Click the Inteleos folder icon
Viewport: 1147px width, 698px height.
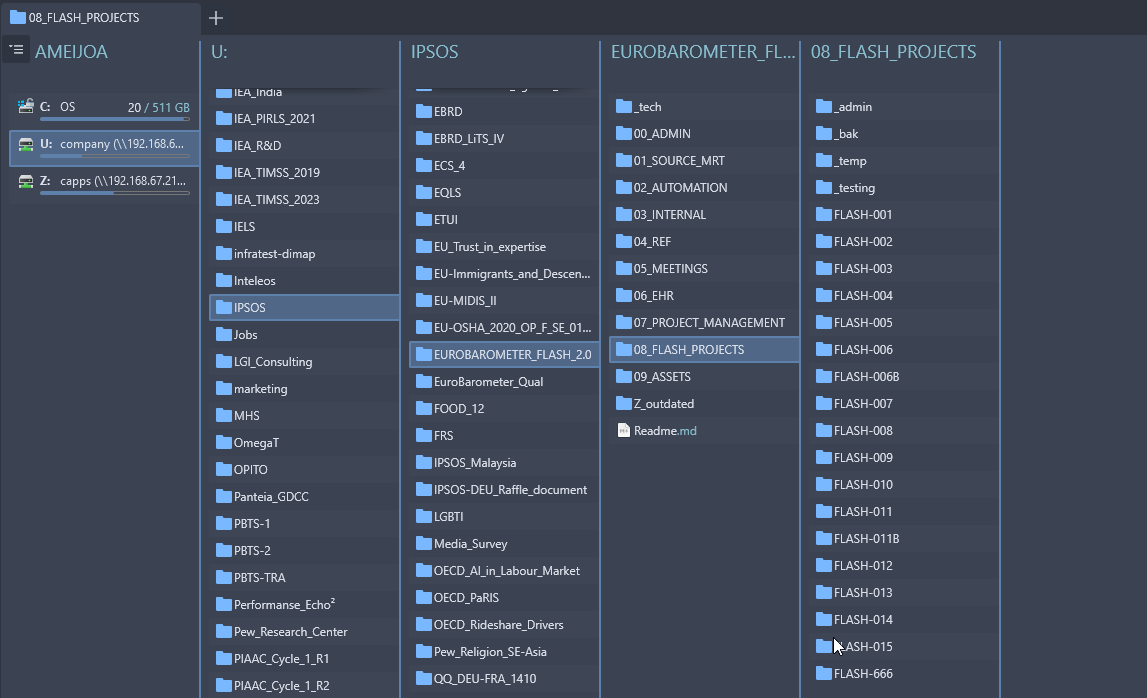[224, 280]
